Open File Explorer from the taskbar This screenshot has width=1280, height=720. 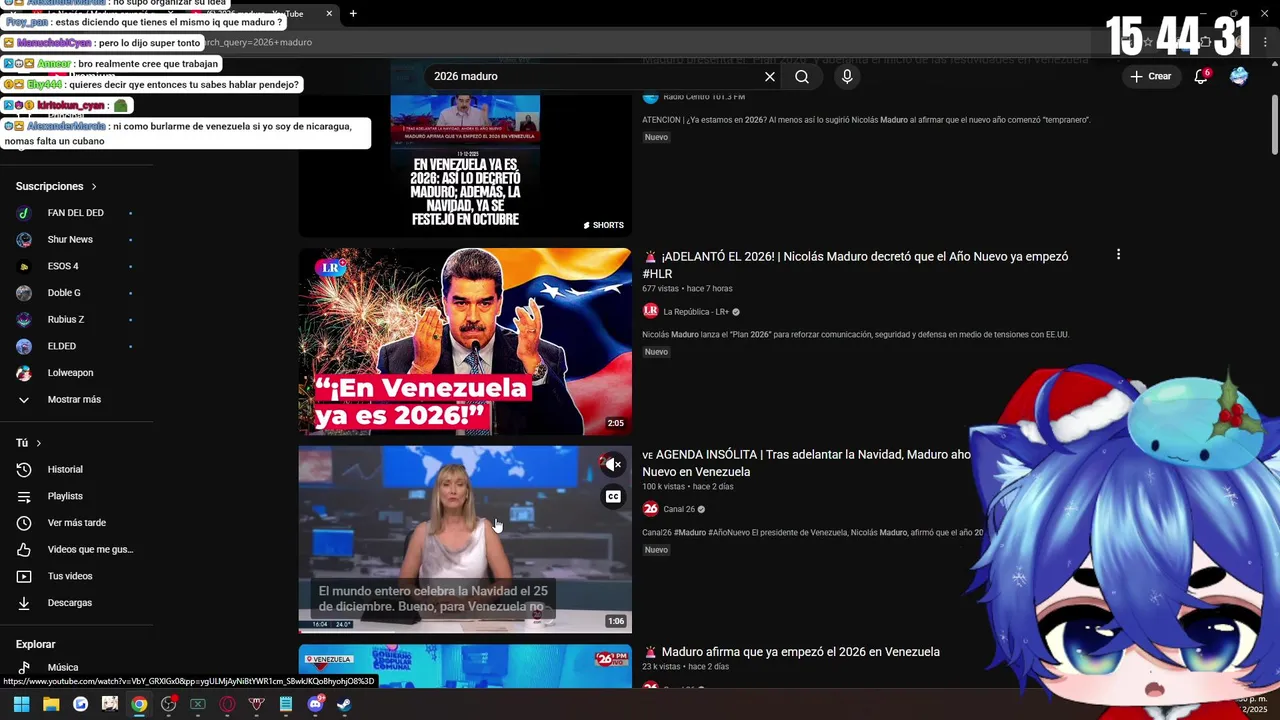coord(51,704)
